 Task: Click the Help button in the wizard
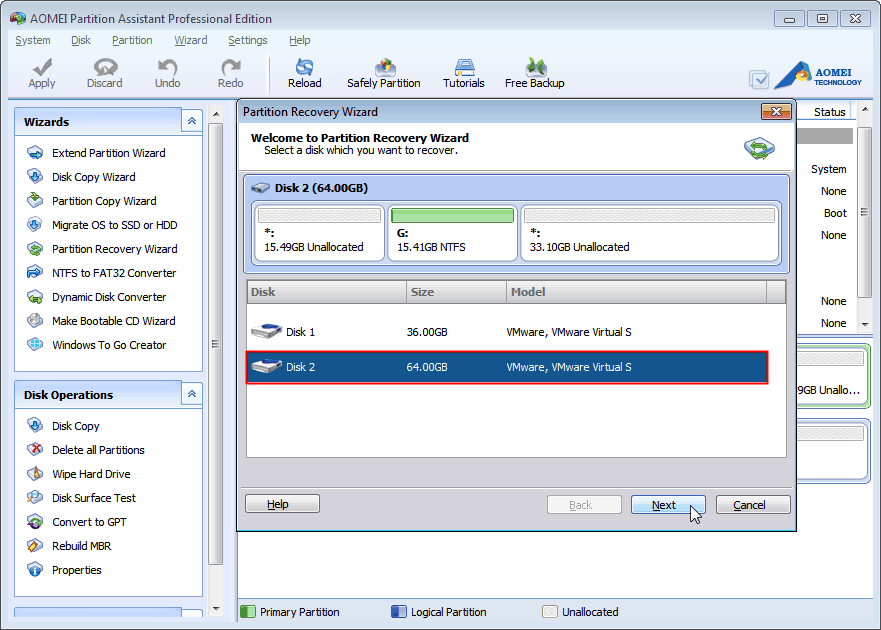[x=282, y=504]
